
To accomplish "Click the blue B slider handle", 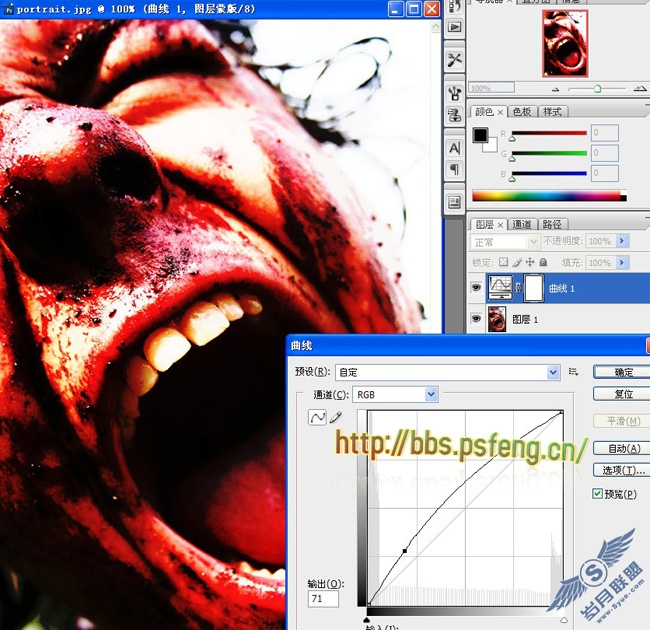I will (x=512, y=179).
